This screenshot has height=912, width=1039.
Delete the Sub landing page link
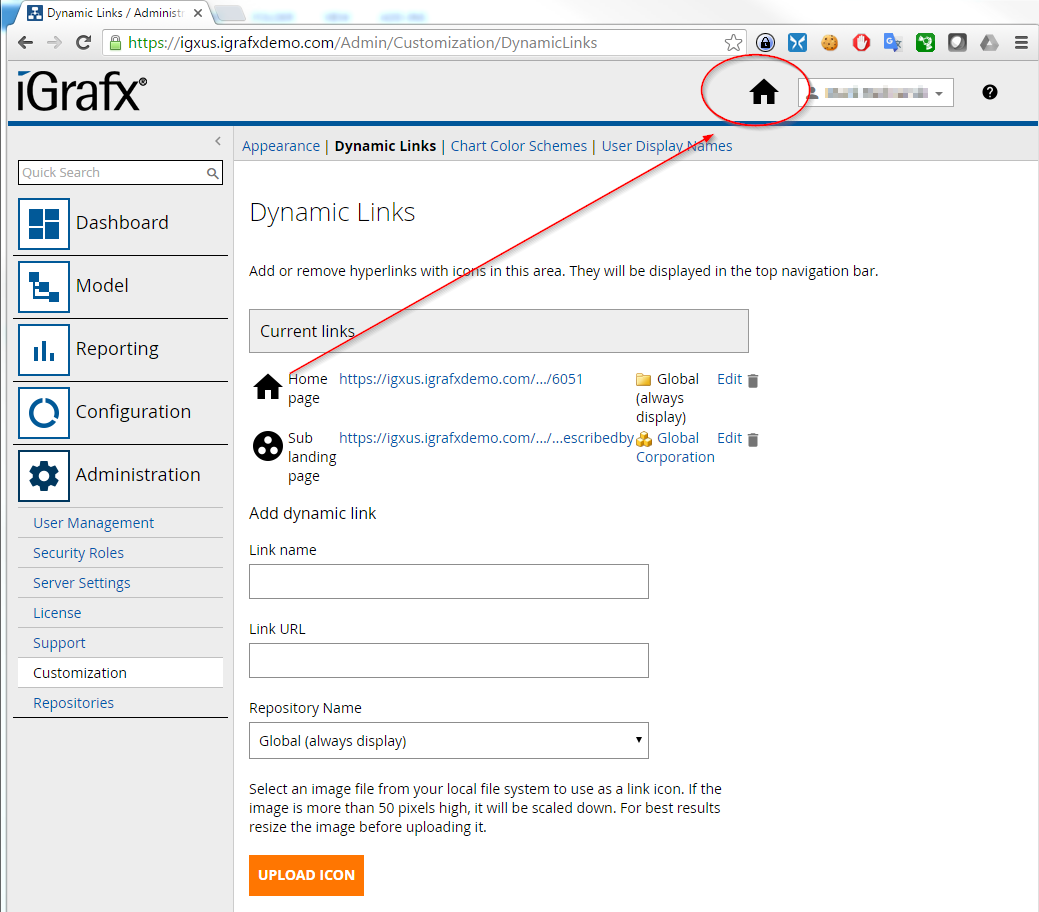[753, 439]
